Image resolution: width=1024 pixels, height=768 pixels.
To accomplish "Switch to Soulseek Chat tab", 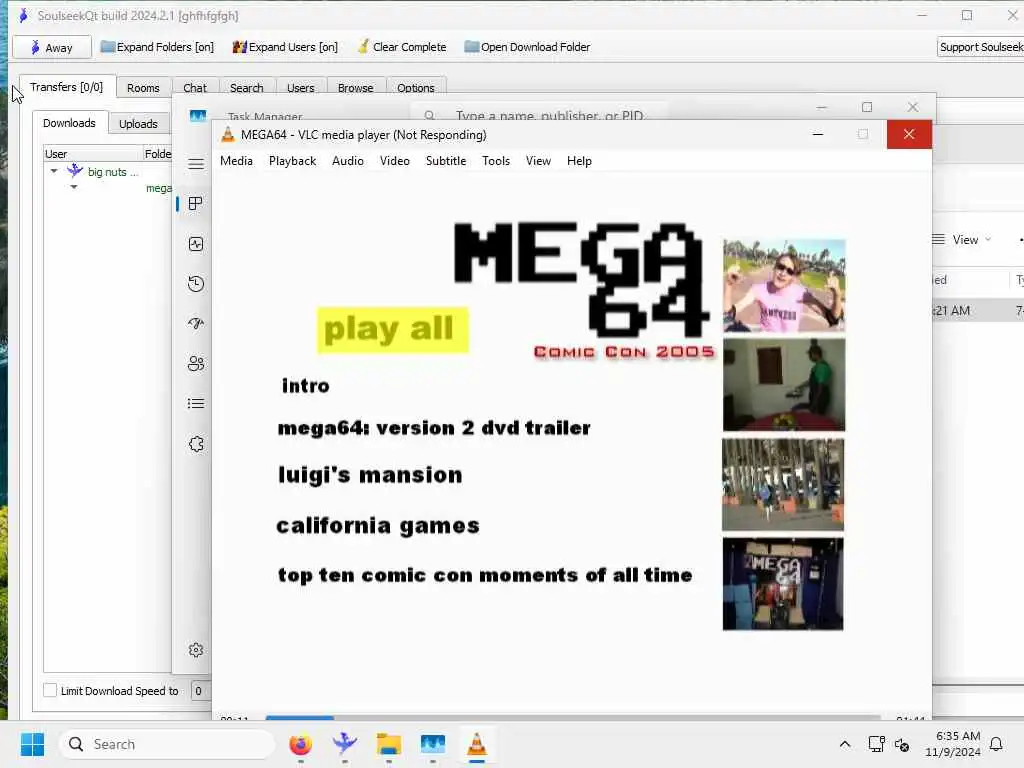I will click(195, 88).
